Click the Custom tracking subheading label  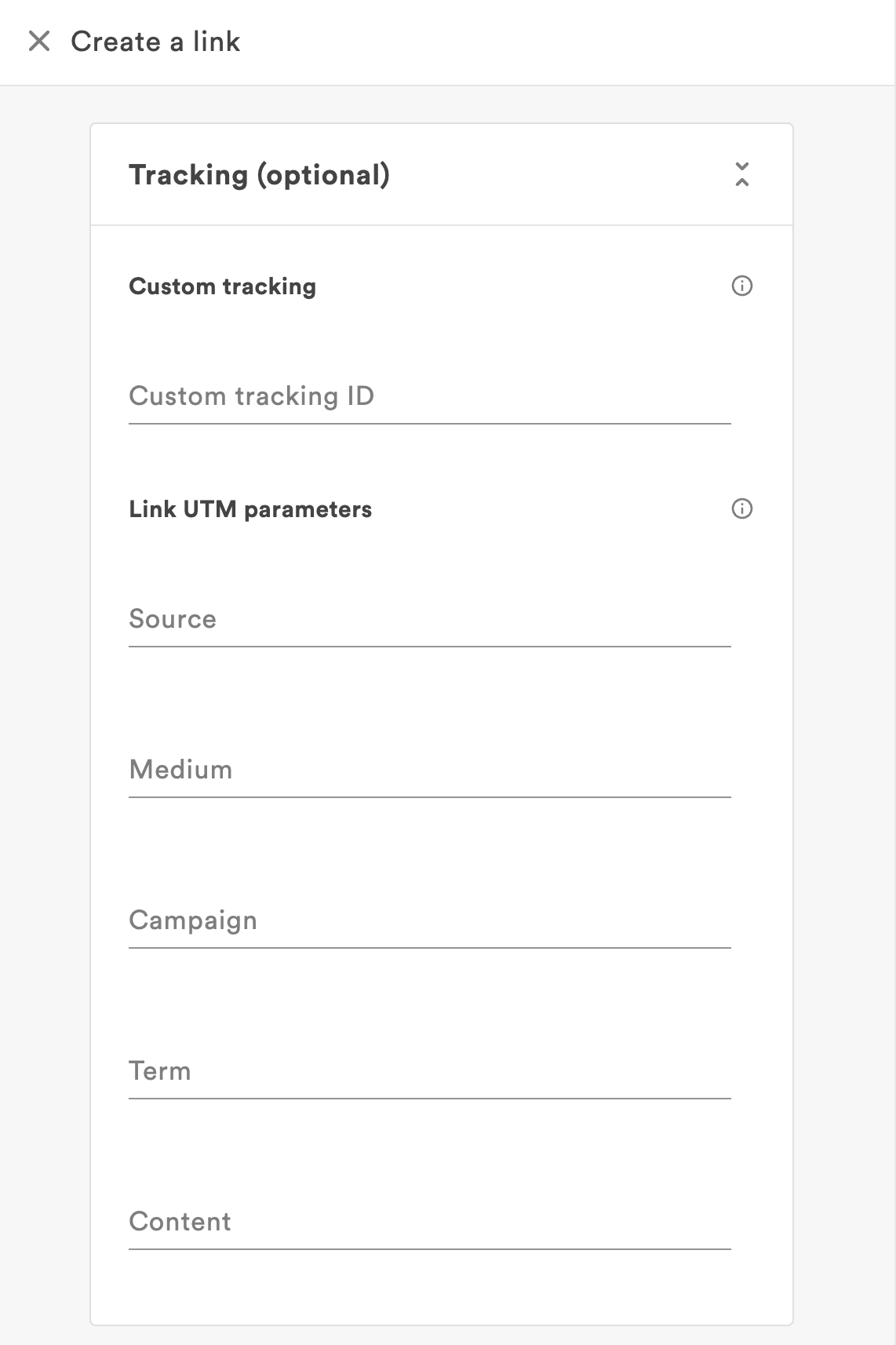pyautogui.click(x=222, y=286)
